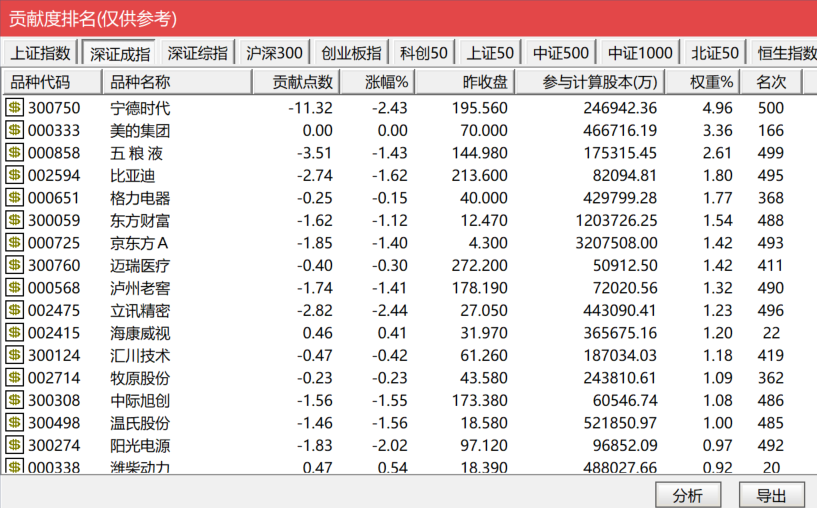Sort by the 权重% column header
The image size is (817, 508).
(704, 82)
